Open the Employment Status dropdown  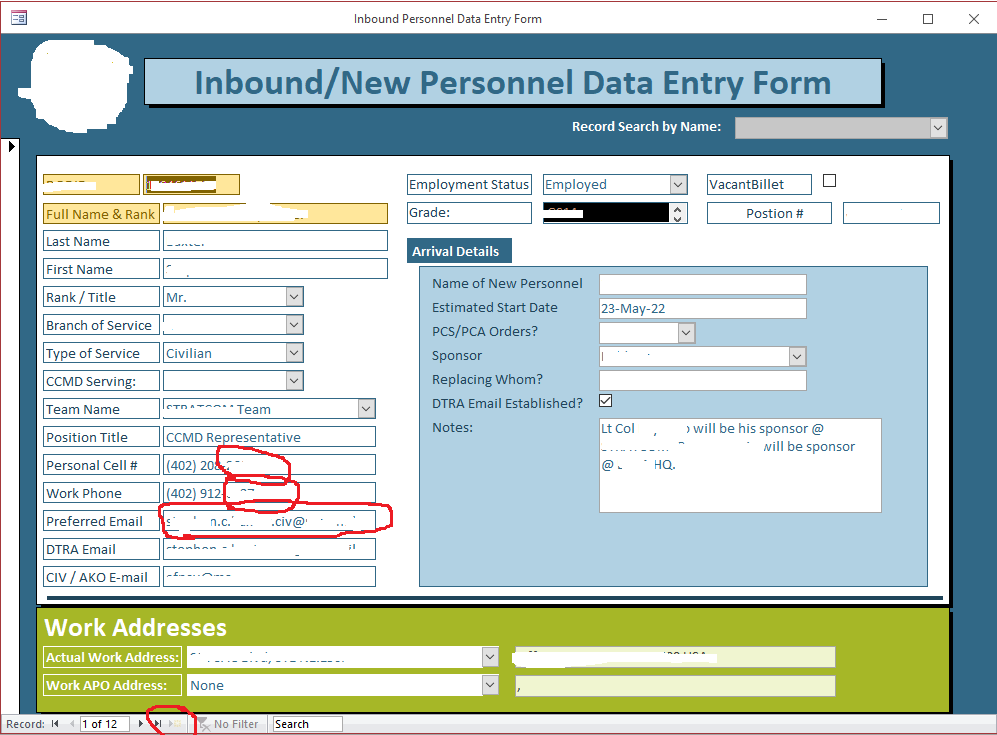(679, 184)
